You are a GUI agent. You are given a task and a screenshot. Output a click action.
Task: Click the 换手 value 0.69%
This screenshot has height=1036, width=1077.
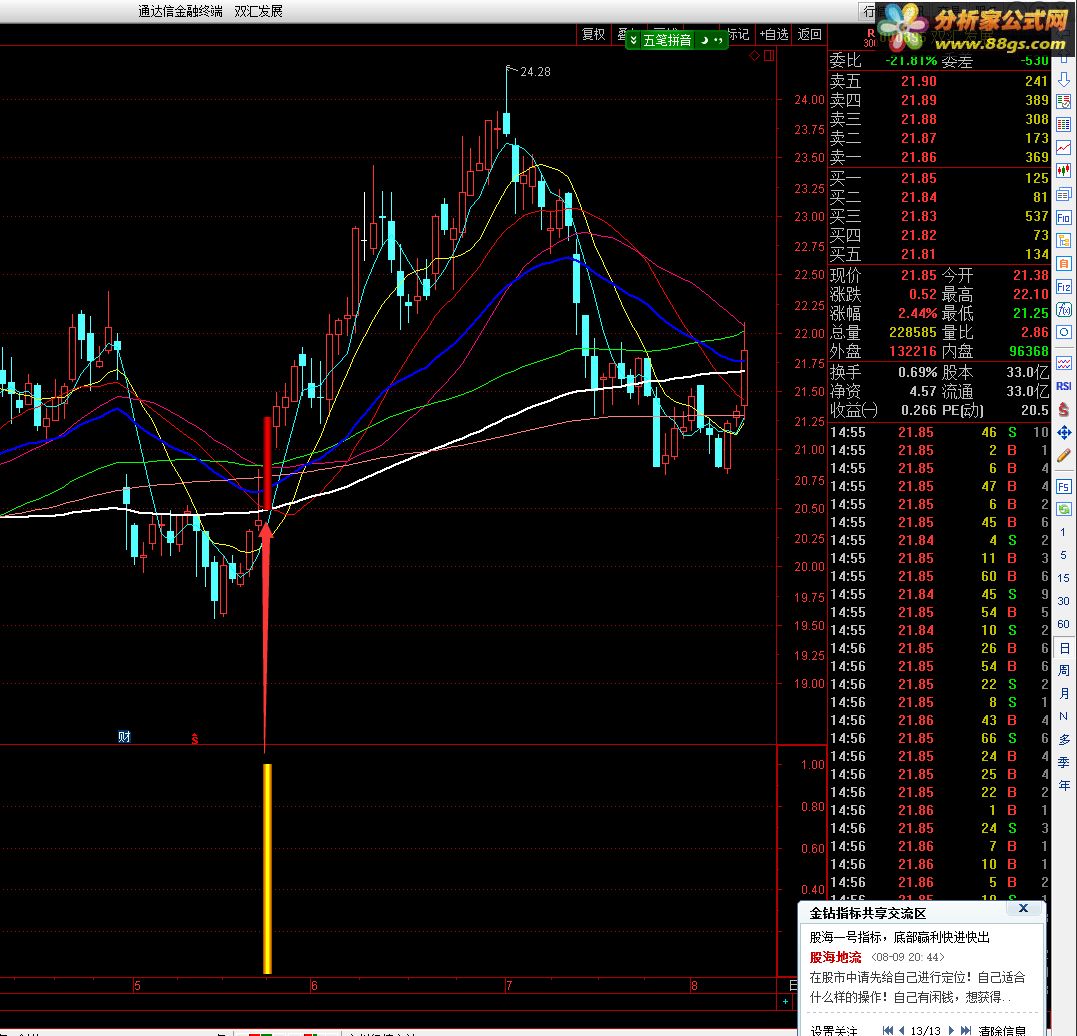click(x=918, y=372)
